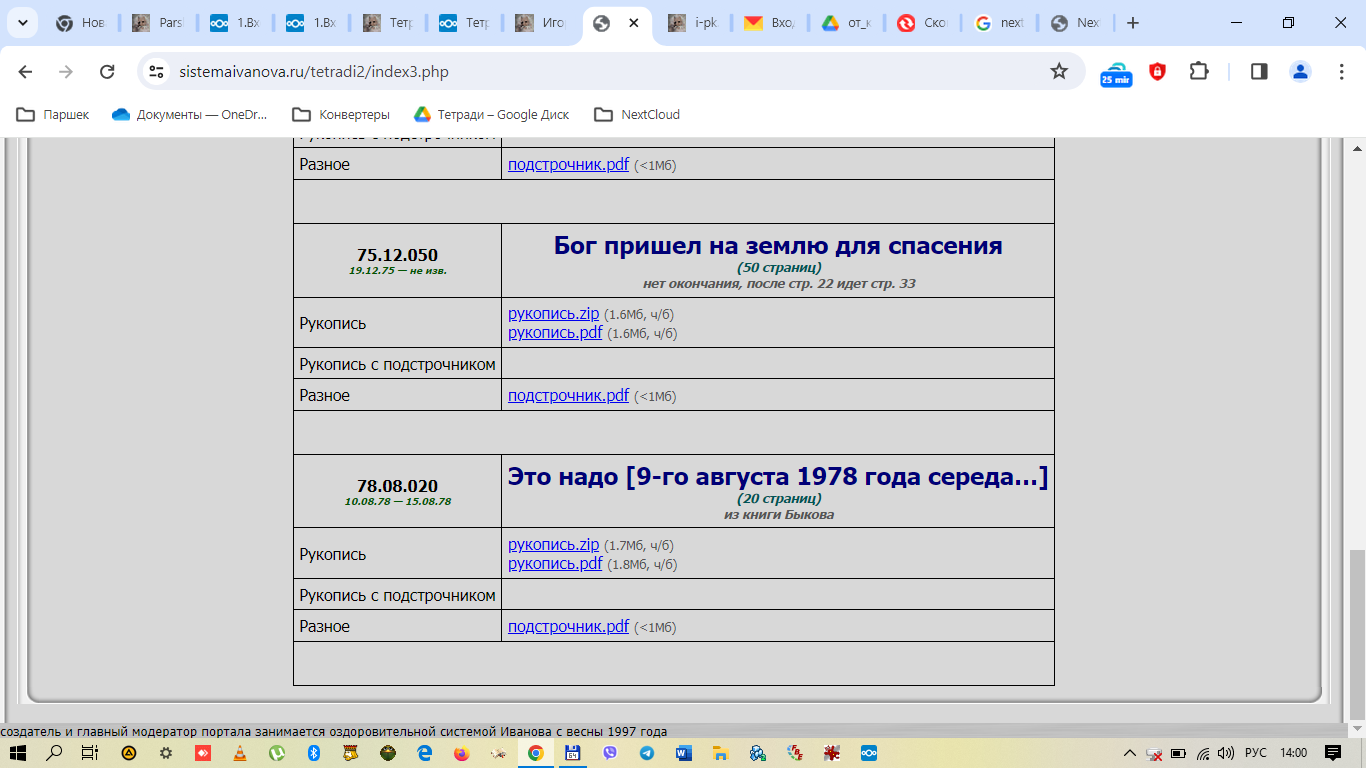Open the Конвертеры bookmarks folder

[341, 115]
